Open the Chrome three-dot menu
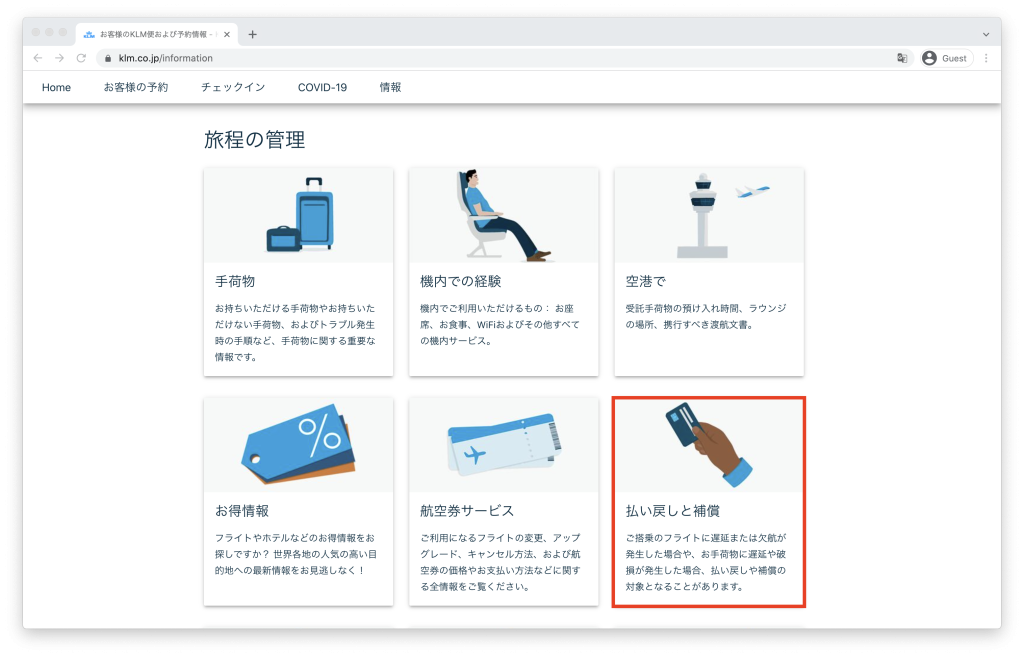1024x657 pixels. click(x=986, y=58)
